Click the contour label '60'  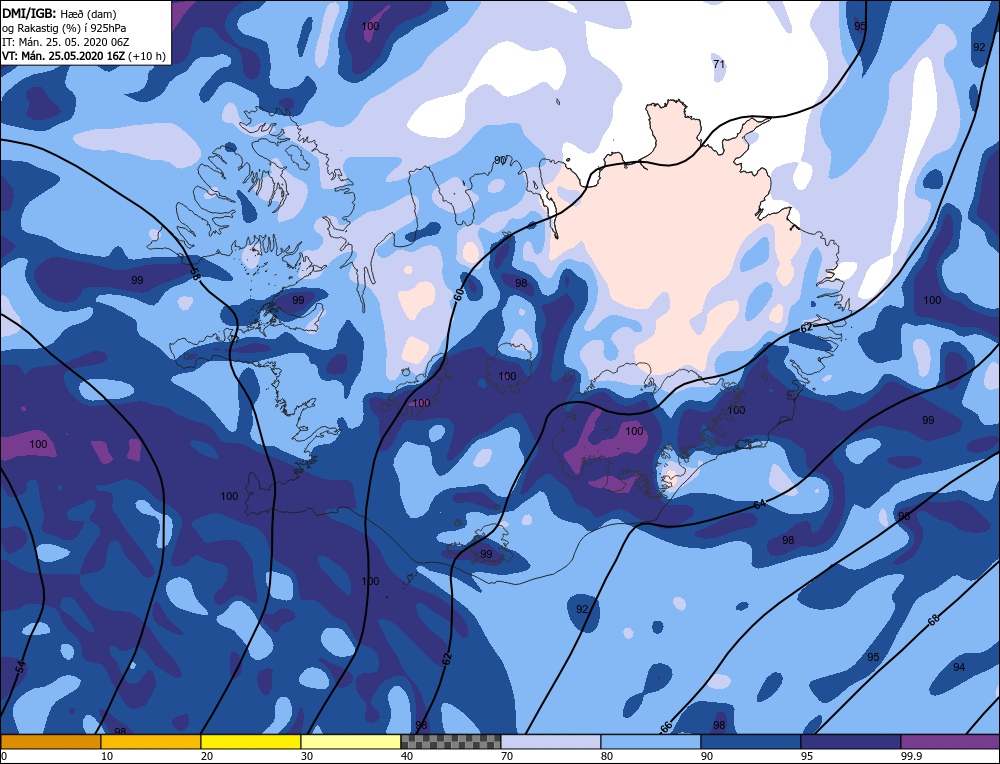point(459,294)
